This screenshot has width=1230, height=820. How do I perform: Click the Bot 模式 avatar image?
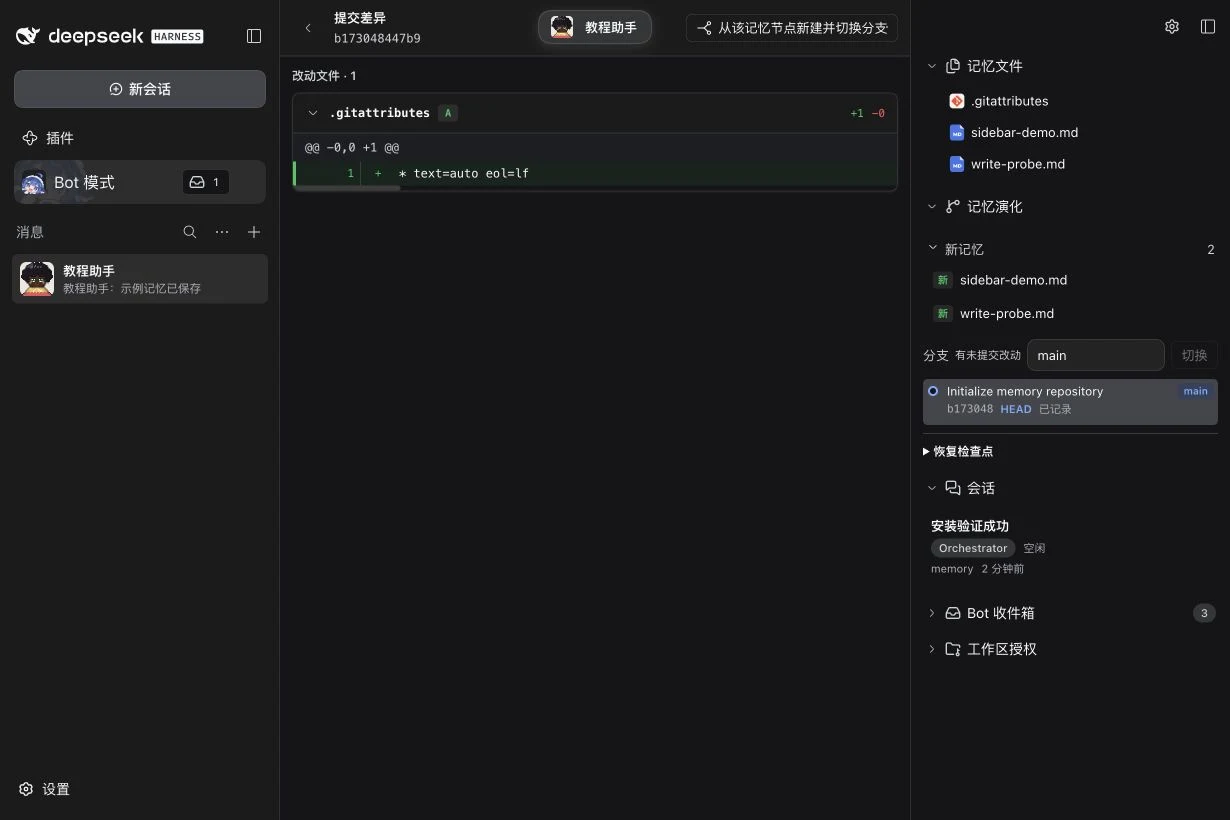tap(33, 182)
